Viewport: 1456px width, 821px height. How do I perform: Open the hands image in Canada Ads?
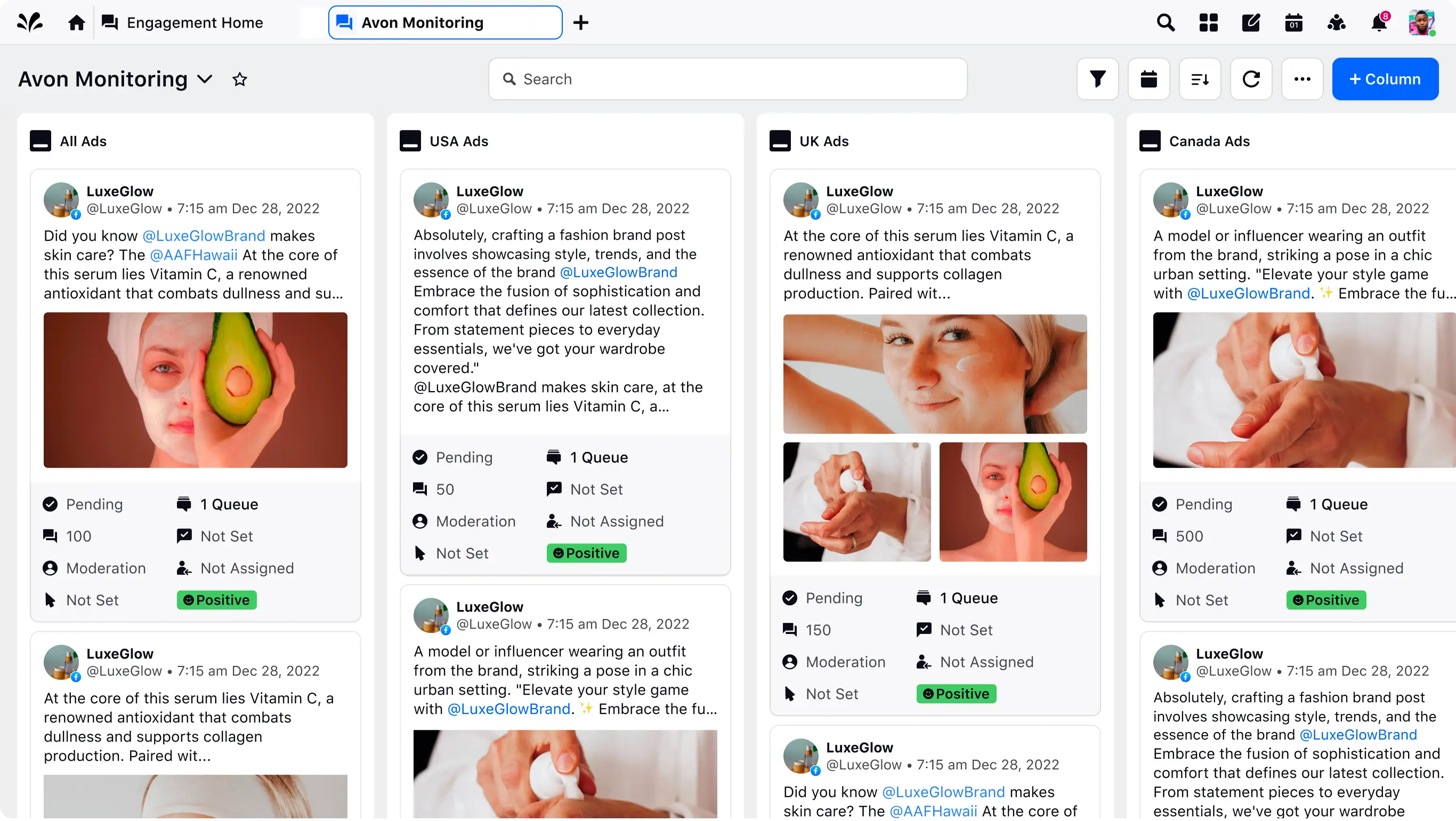coord(1305,390)
